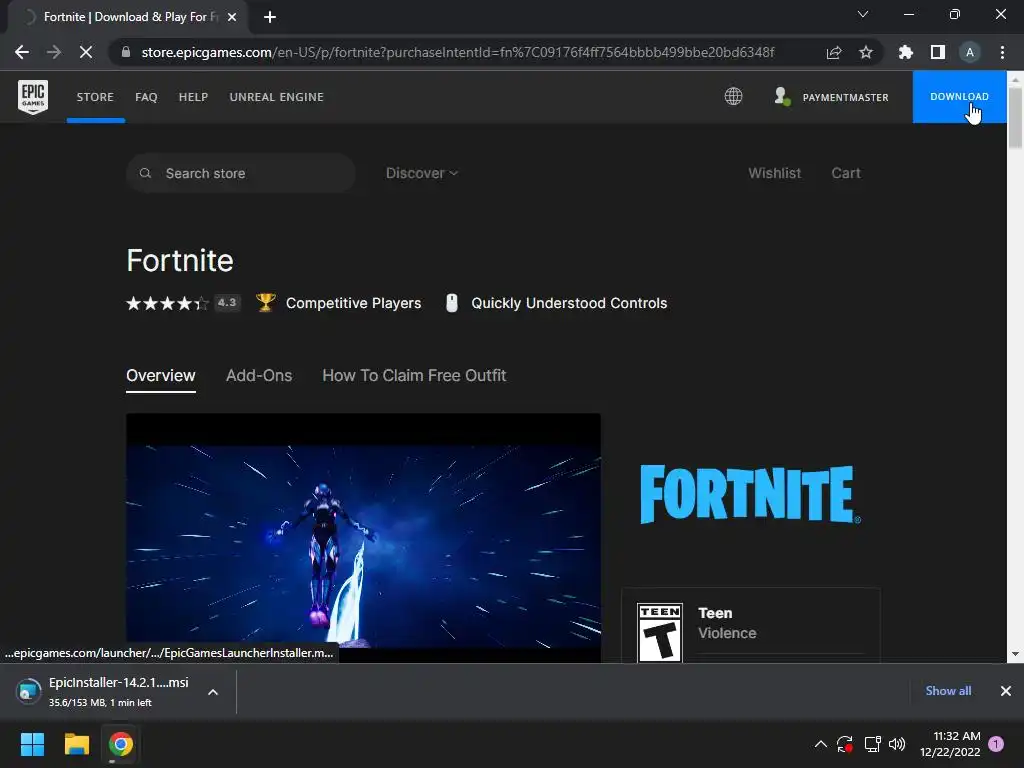This screenshot has height=768, width=1024.
Task: Open the HELP navigation item
Action: (x=193, y=97)
